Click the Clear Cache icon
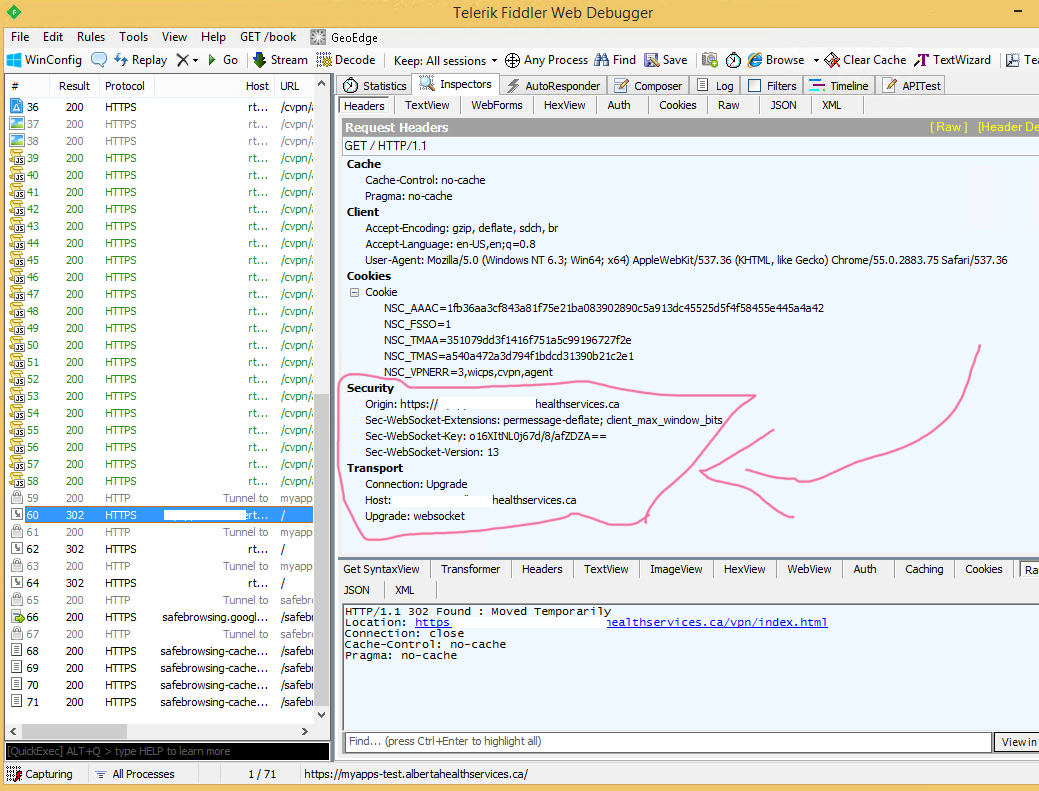 coord(864,59)
